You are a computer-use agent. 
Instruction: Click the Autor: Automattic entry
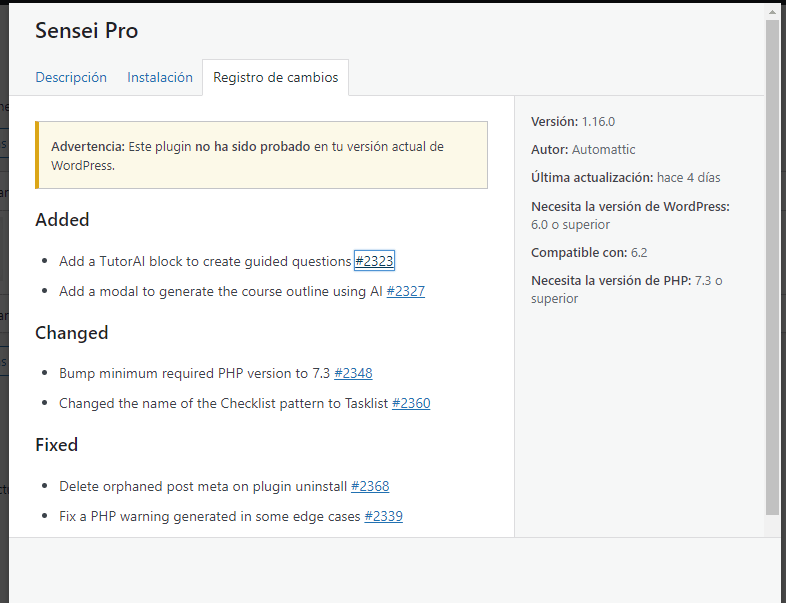pos(583,149)
